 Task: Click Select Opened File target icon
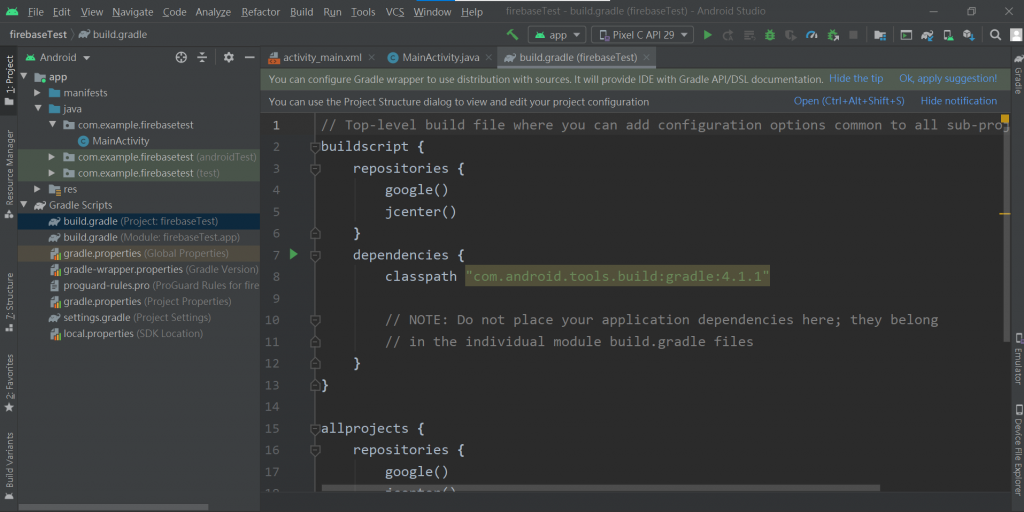[x=182, y=57]
